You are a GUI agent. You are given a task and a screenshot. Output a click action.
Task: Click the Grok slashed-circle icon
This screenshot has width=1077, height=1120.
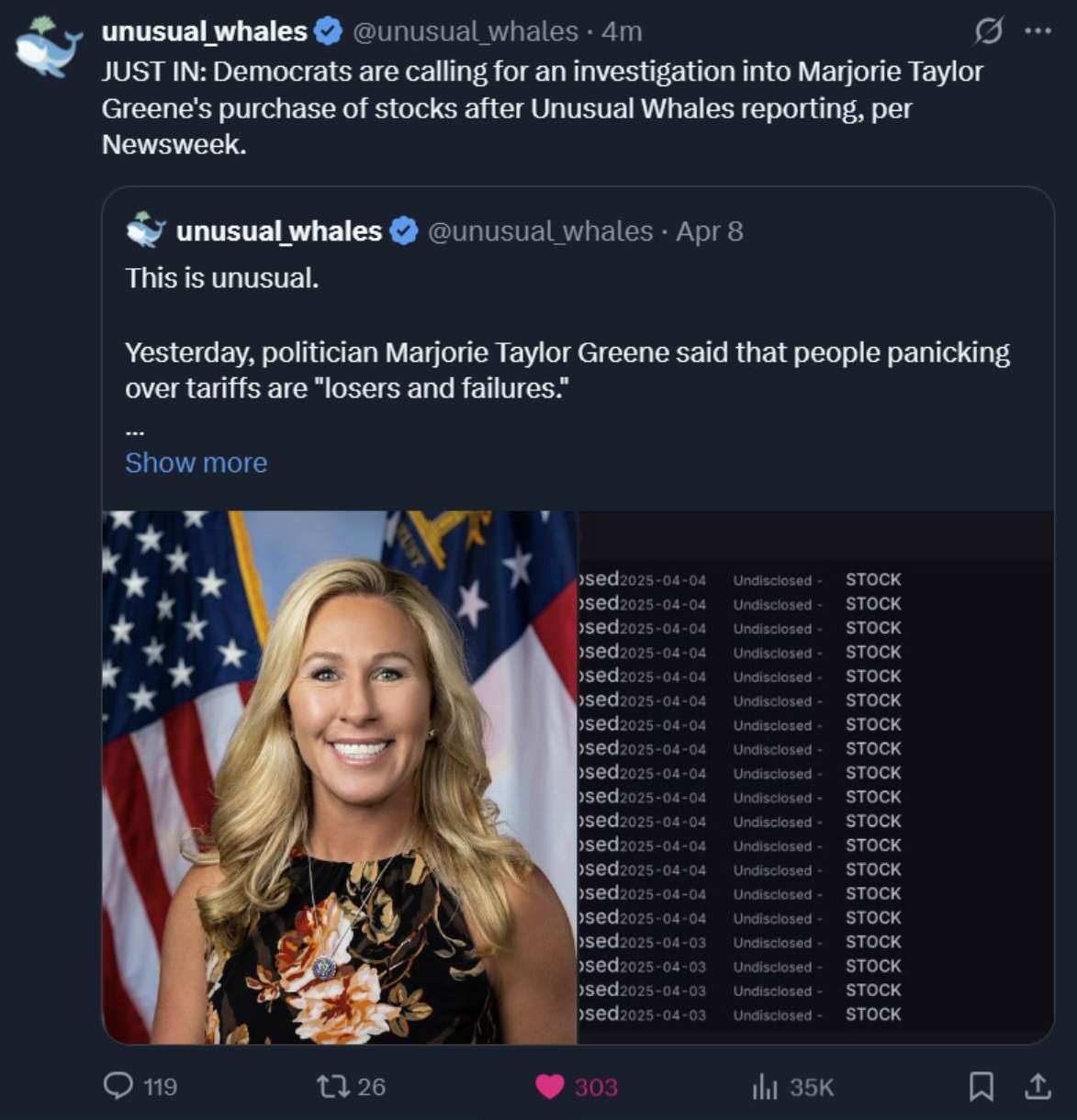[988, 31]
